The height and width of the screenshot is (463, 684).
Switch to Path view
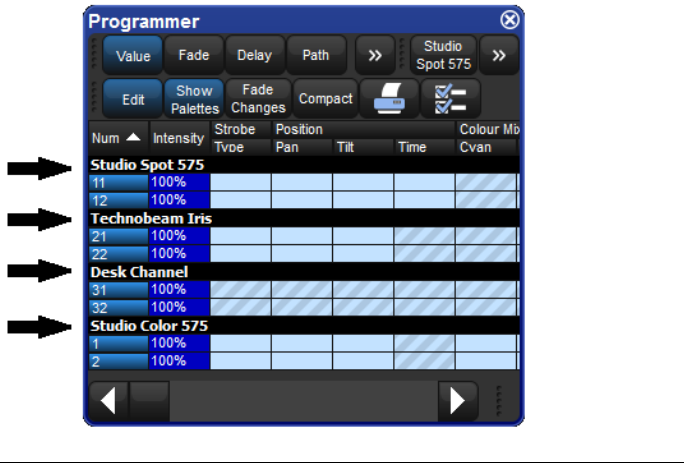click(x=316, y=55)
